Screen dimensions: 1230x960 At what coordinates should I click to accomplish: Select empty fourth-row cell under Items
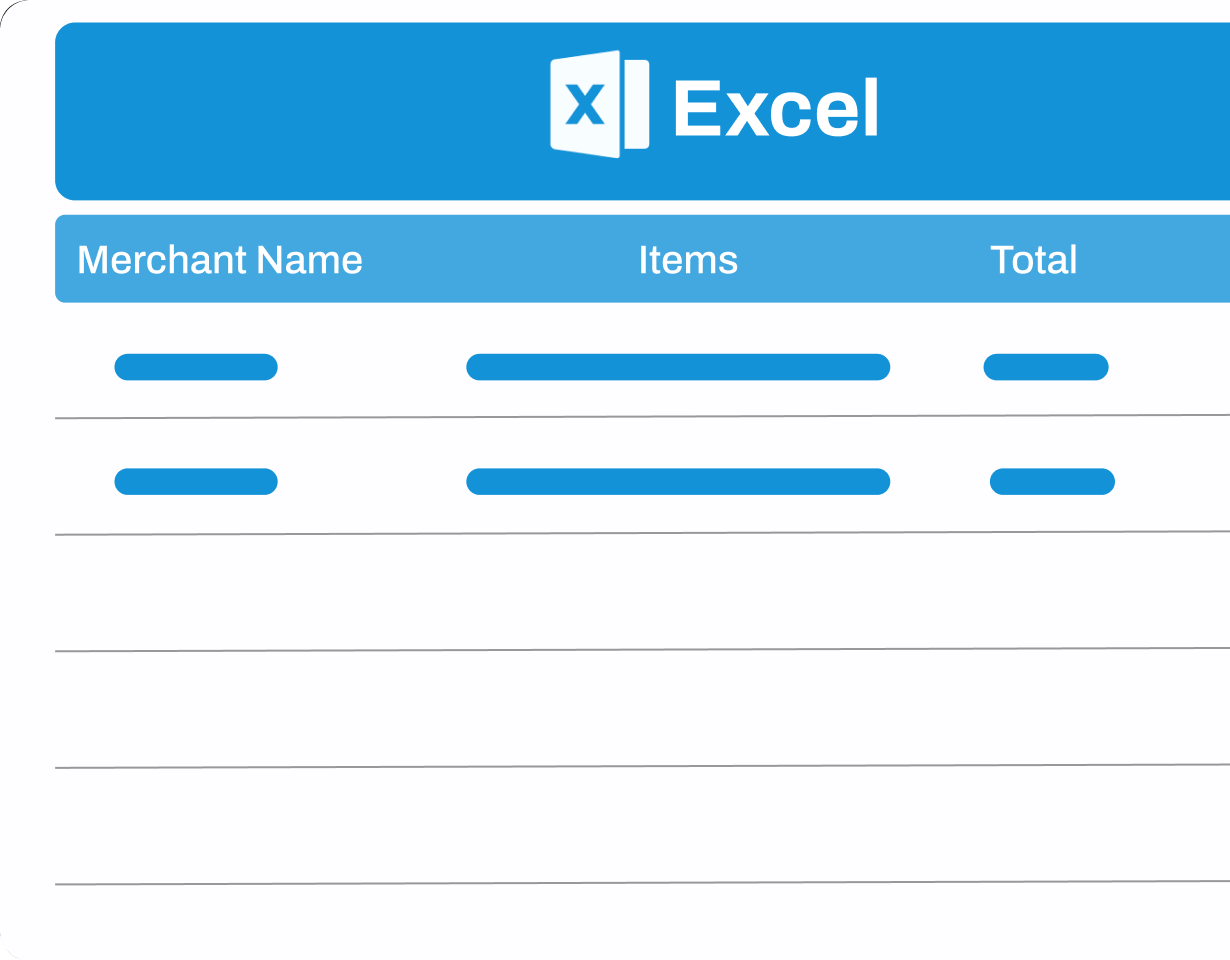click(x=678, y=708)
